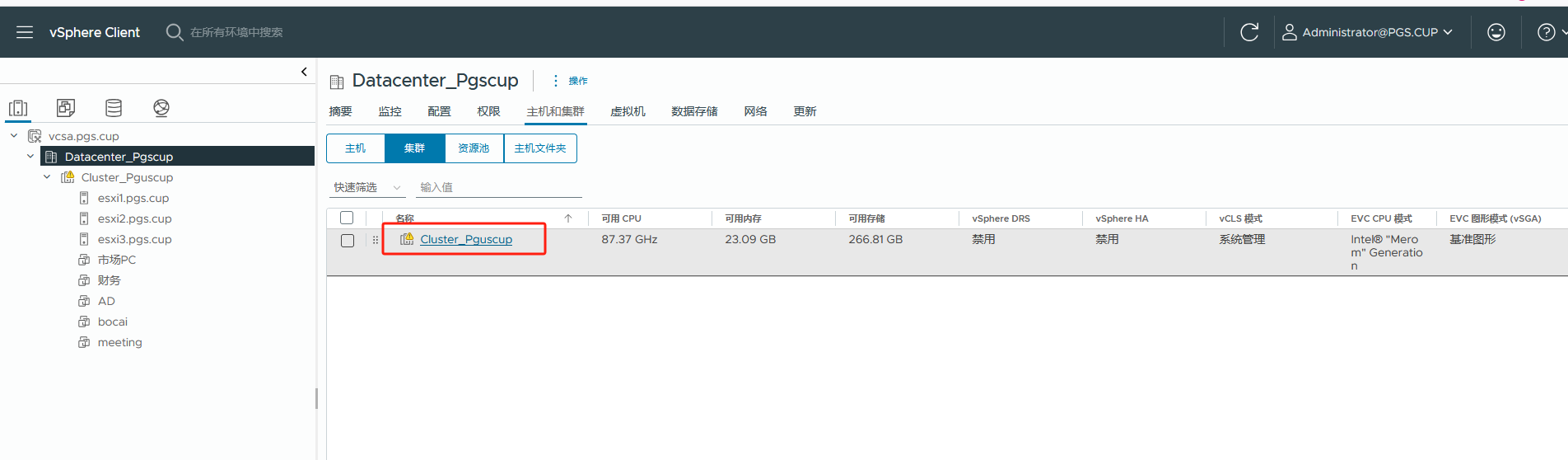This screenshot has height=460, width=1568.
Task: Click the vcsa.pgs.cup vCenter icon
Action: (35, 136)
